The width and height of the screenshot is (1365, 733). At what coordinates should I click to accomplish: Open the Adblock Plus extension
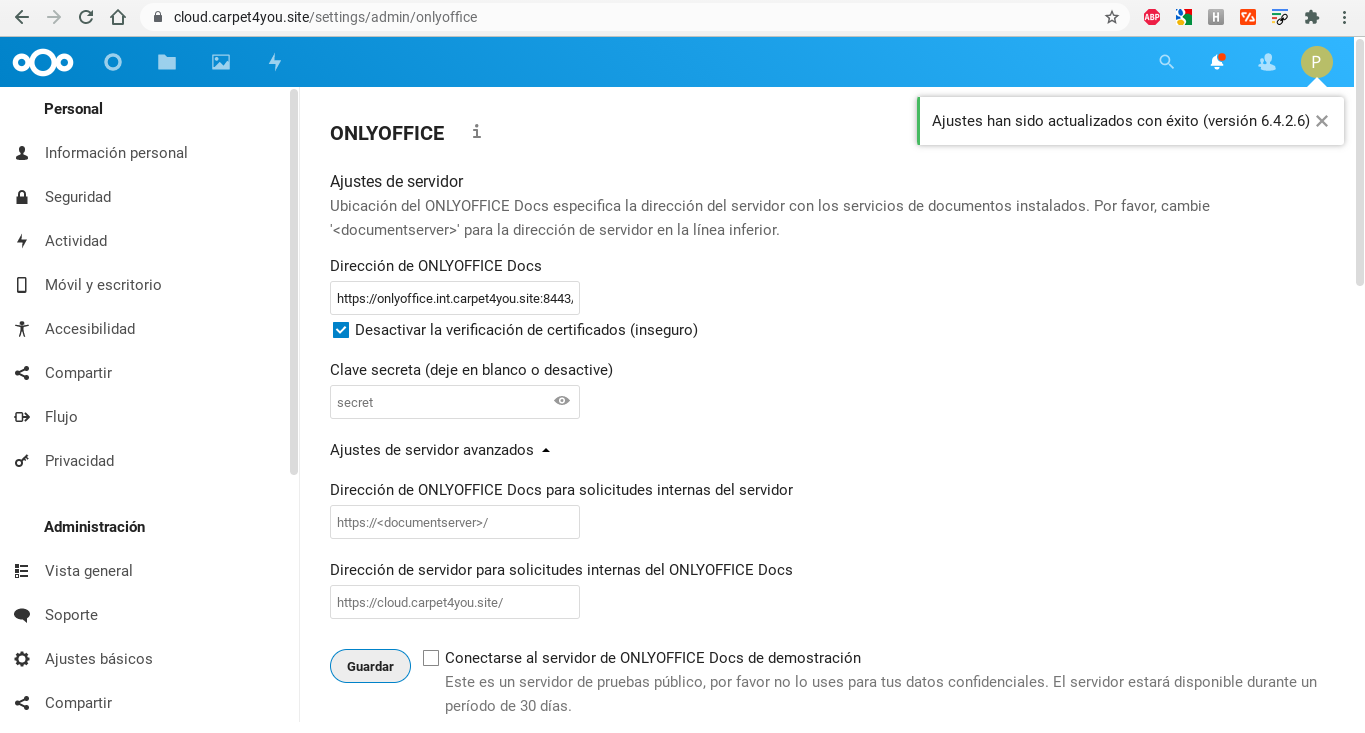tap(1152, 17)
